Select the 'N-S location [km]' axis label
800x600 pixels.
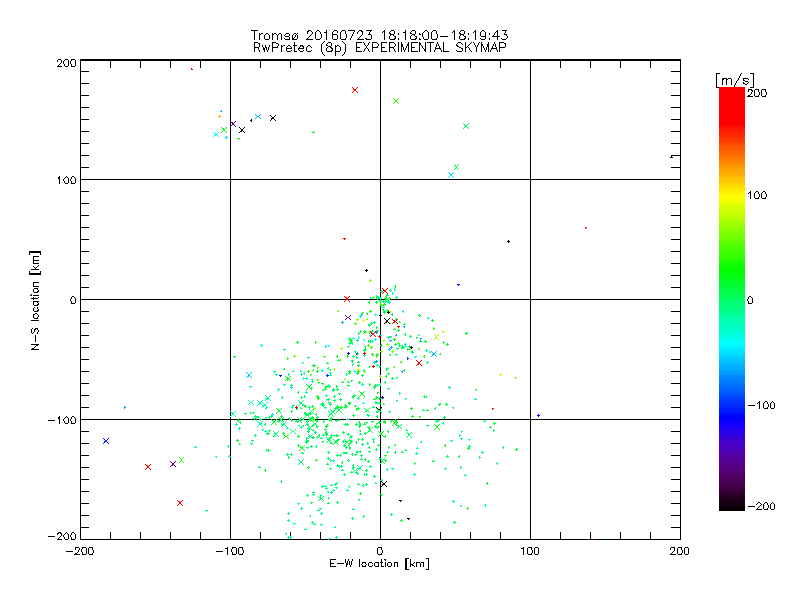[x=35, y=300]
